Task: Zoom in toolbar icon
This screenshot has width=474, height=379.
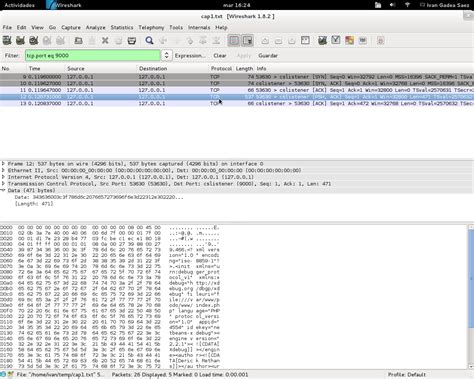Action: click(x=265, y=41)
